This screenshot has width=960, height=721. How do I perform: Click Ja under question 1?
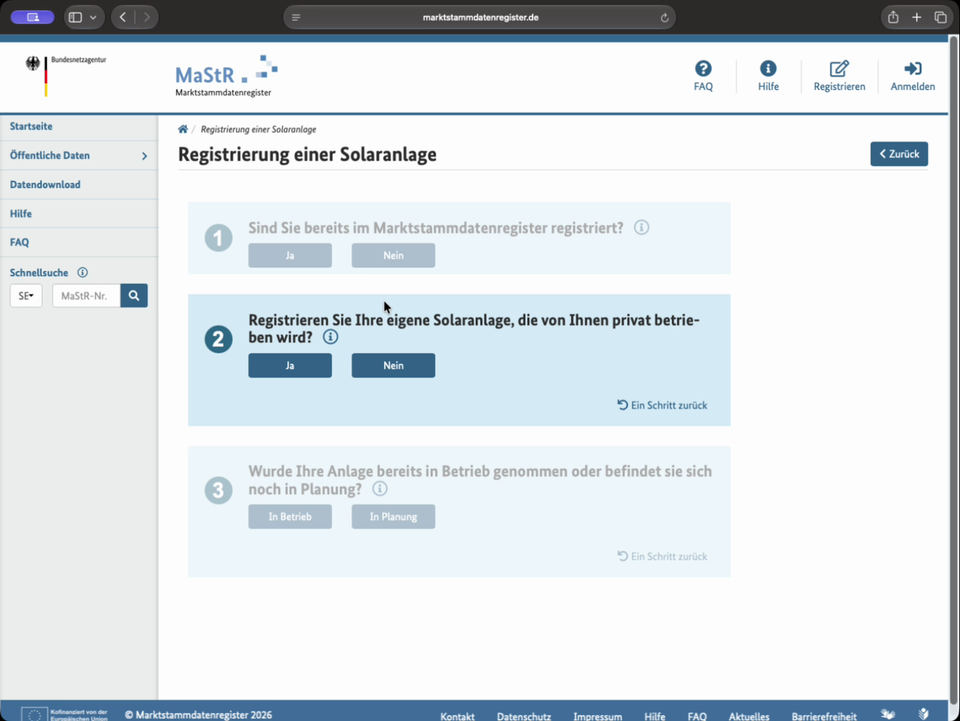tap(290, 255)
